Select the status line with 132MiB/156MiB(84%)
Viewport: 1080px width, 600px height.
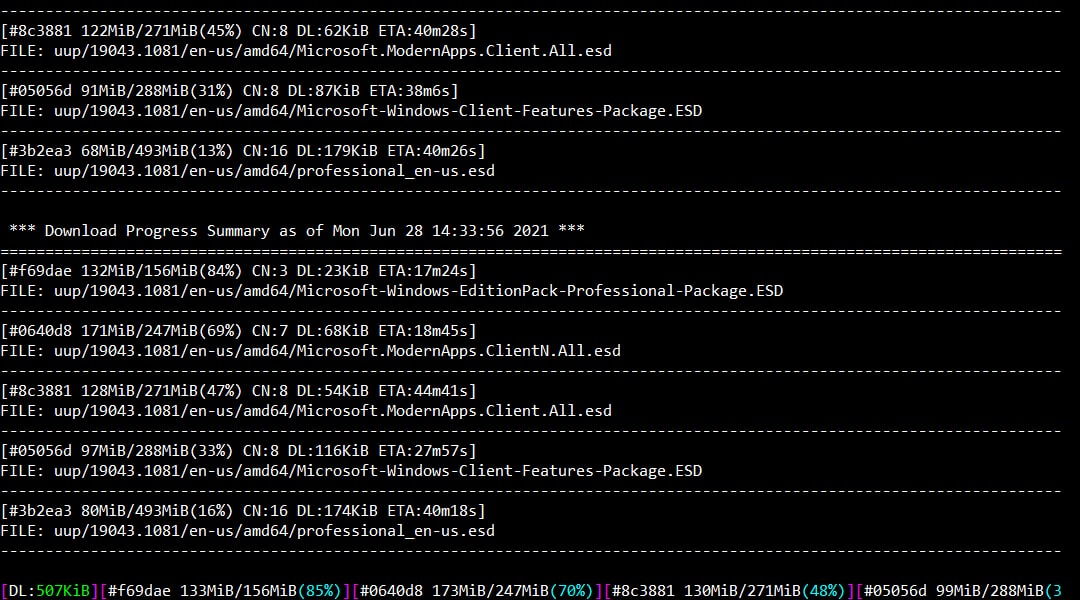pyautogui.click(x=238, y=271)
